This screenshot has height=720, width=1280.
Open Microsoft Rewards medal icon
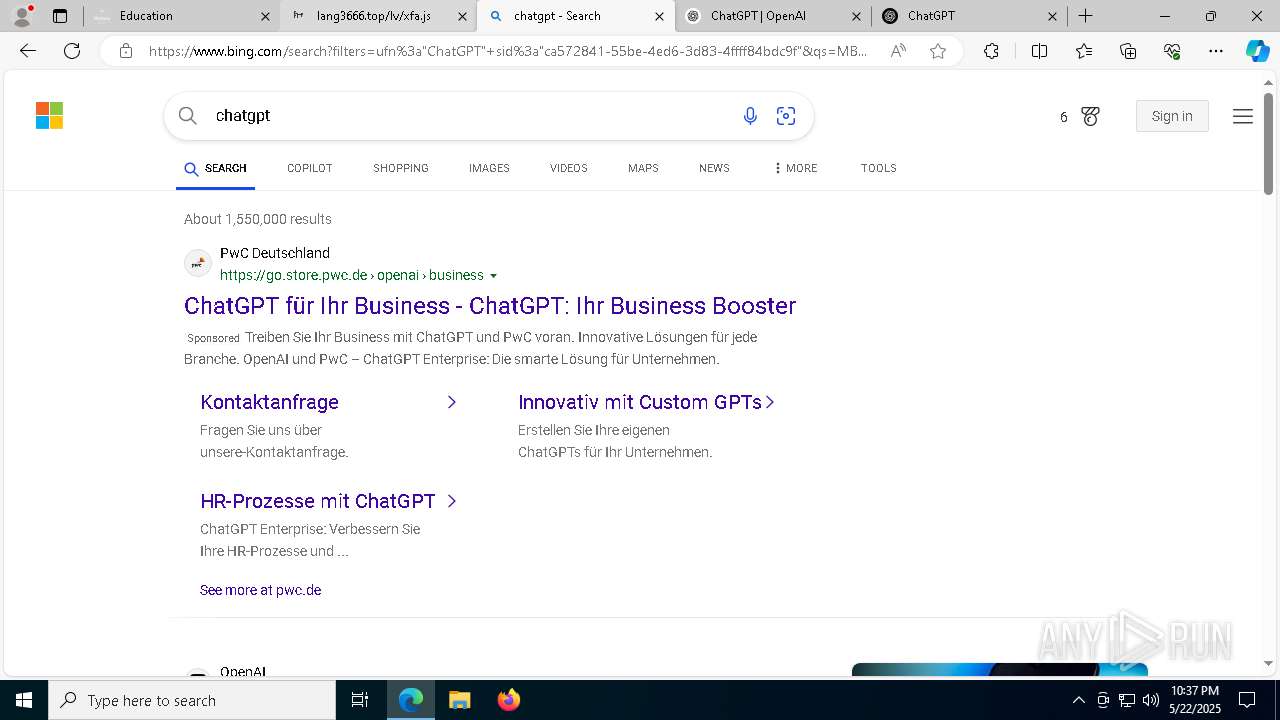(1090, 116)
